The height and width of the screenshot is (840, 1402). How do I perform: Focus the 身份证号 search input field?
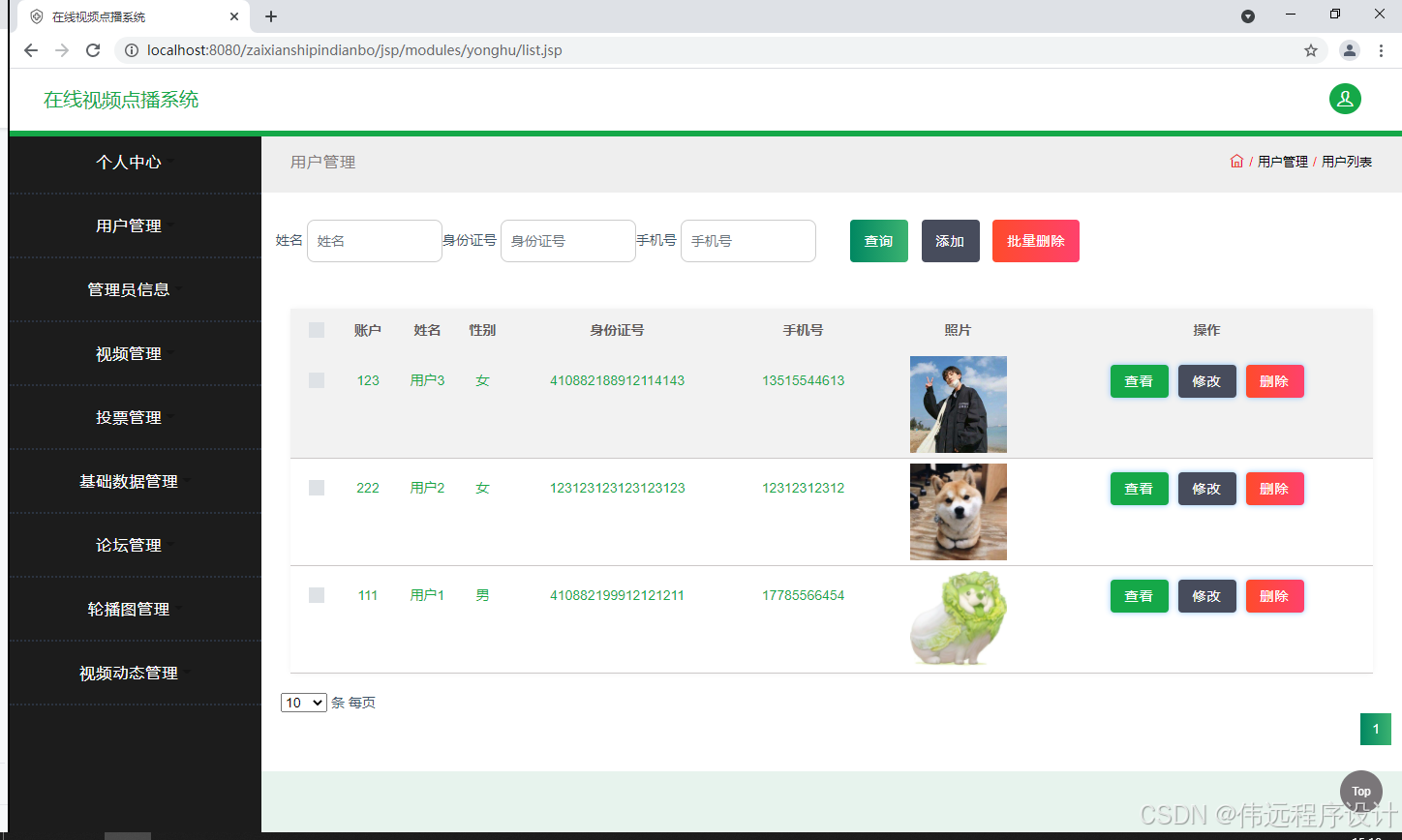tap(568, 241)
